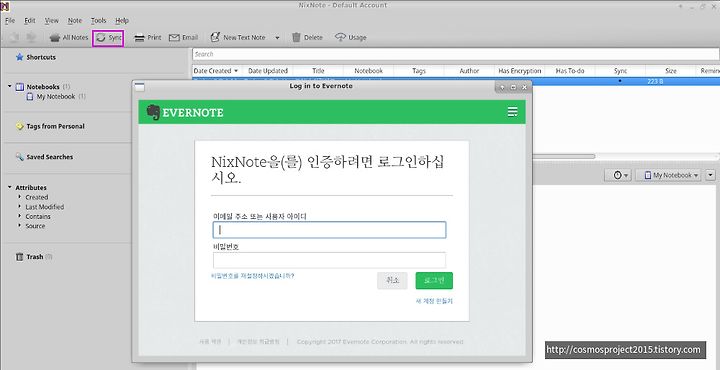720x370 pixels.
Task: Open the privacy policy footer link
Action: (258, 342)
